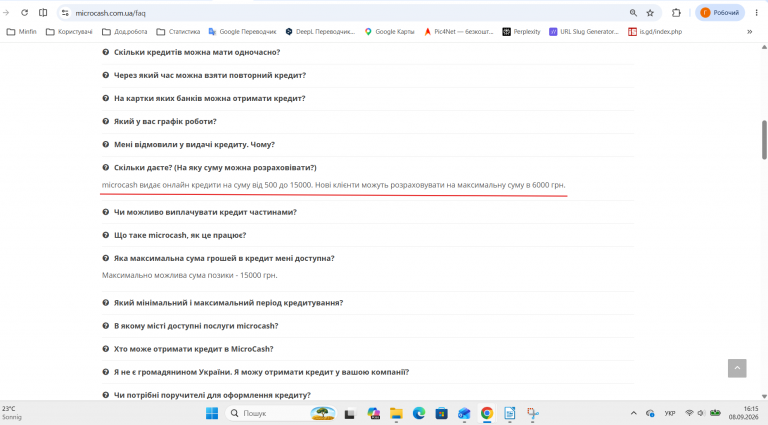Open Perplexity bookmark
The width and height of the screenshot is (768, 425).
point(521,31)
